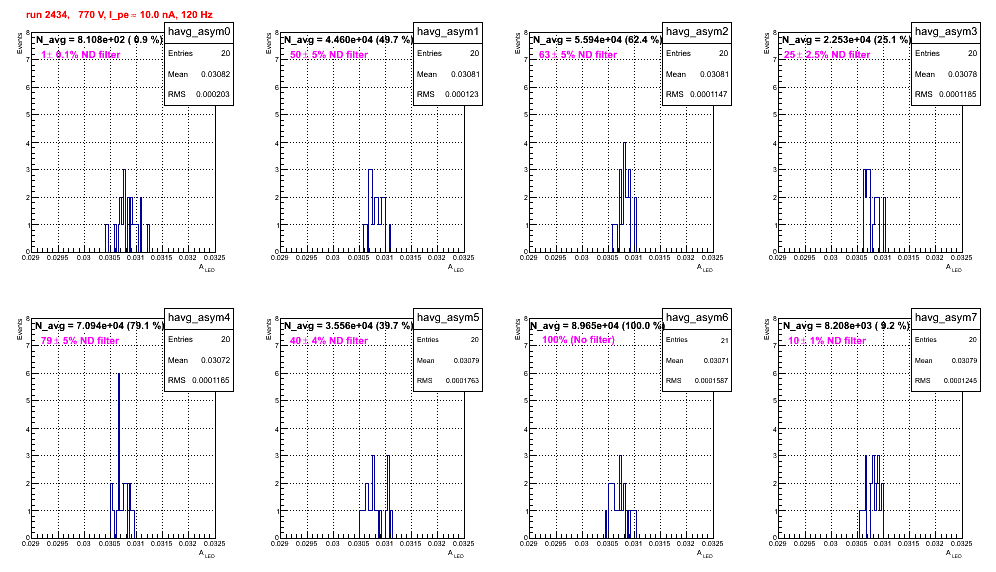Click the N_avg = 5.594e+04 label
Viewport: 996px width, 572px height.
597,40
